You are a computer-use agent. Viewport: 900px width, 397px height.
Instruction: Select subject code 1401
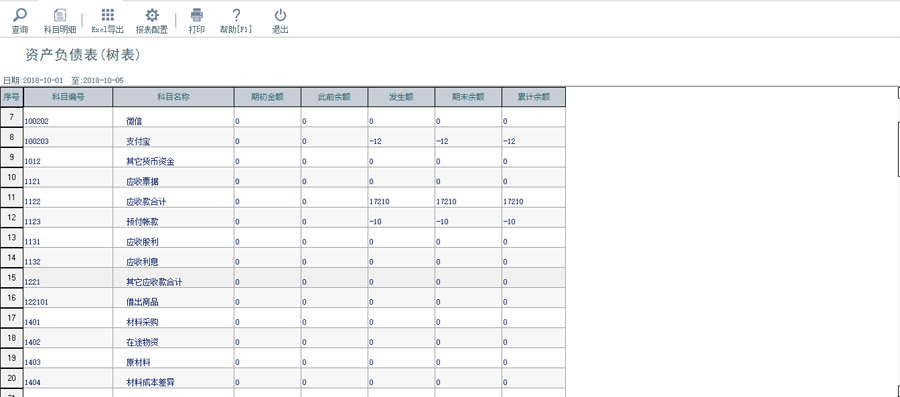(x=33, y=322)
